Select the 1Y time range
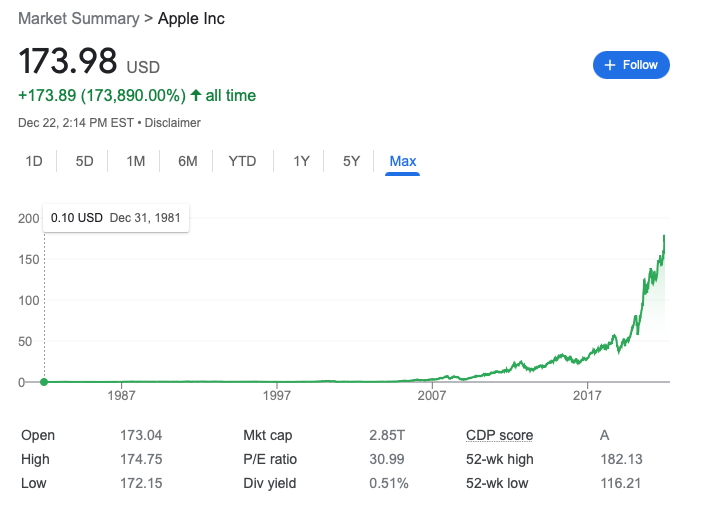Viewport: 710px width, 510px height. click(301, 161)
